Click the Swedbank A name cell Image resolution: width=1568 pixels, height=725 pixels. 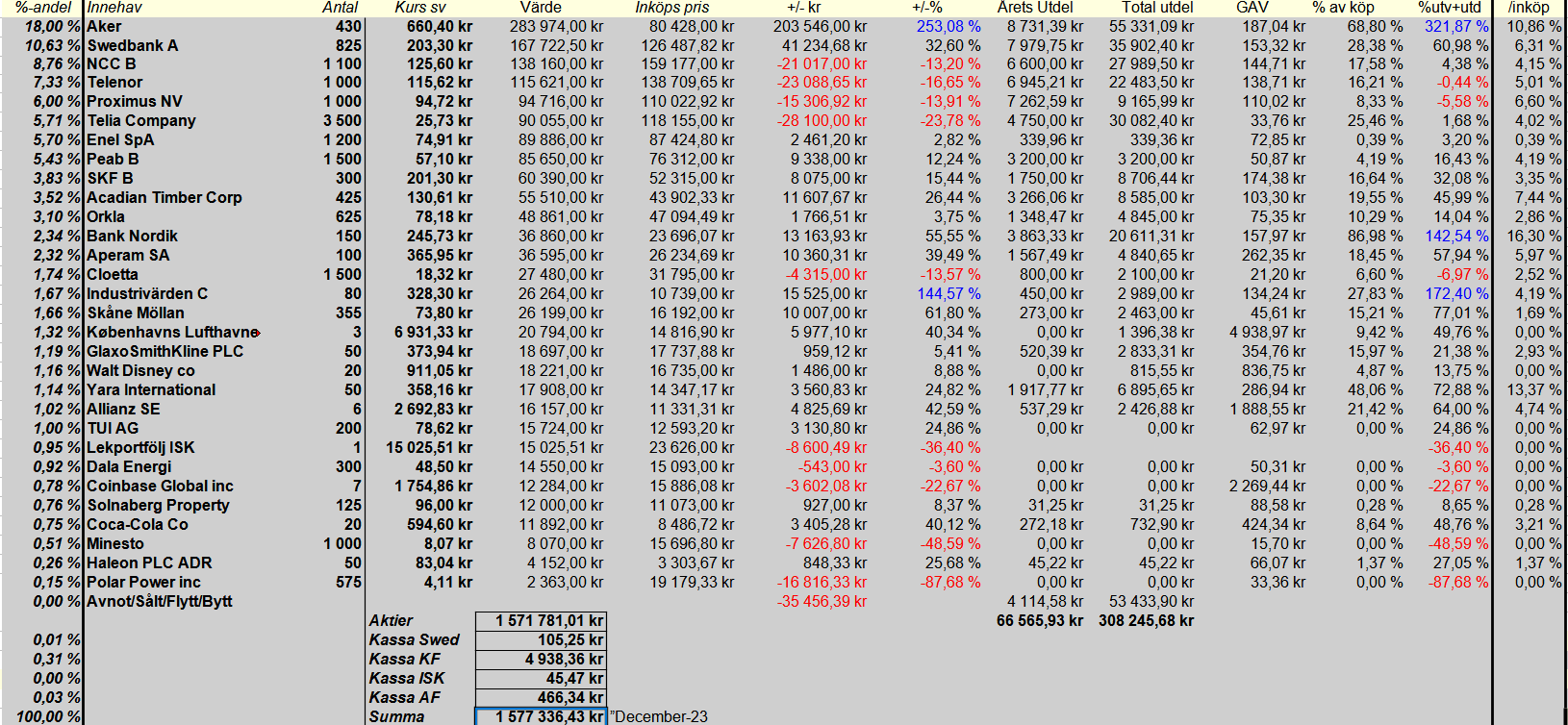133,46
